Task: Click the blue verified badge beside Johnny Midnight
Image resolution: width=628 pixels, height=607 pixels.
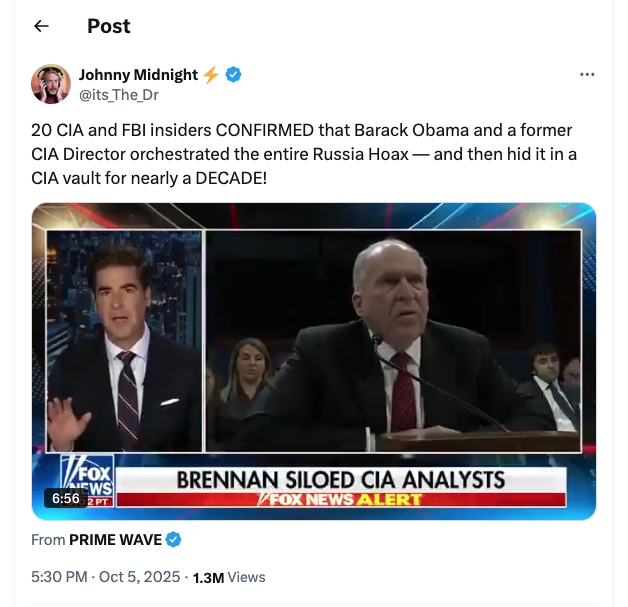Action: point(232,75)
